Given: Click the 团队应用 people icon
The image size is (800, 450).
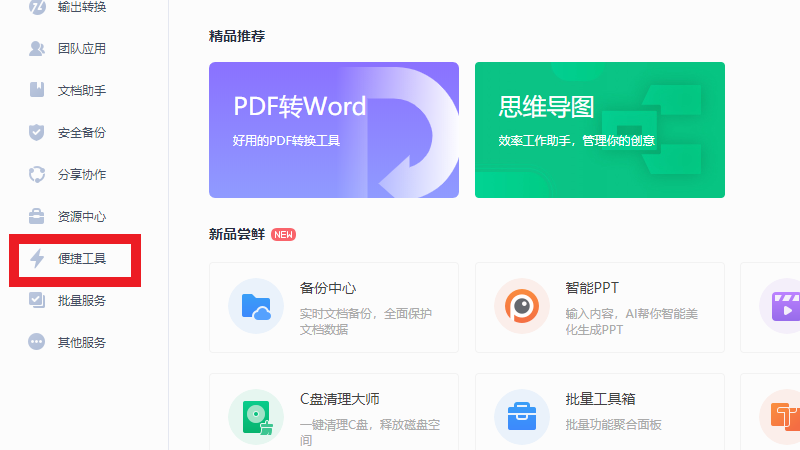Looking at the screenshot, I should tap(37, 48).
